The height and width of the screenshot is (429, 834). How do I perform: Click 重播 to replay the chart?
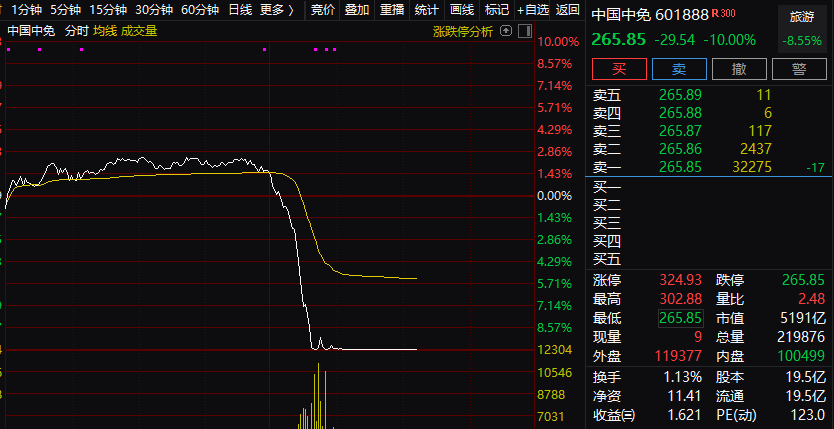click(x=392, y=10)
